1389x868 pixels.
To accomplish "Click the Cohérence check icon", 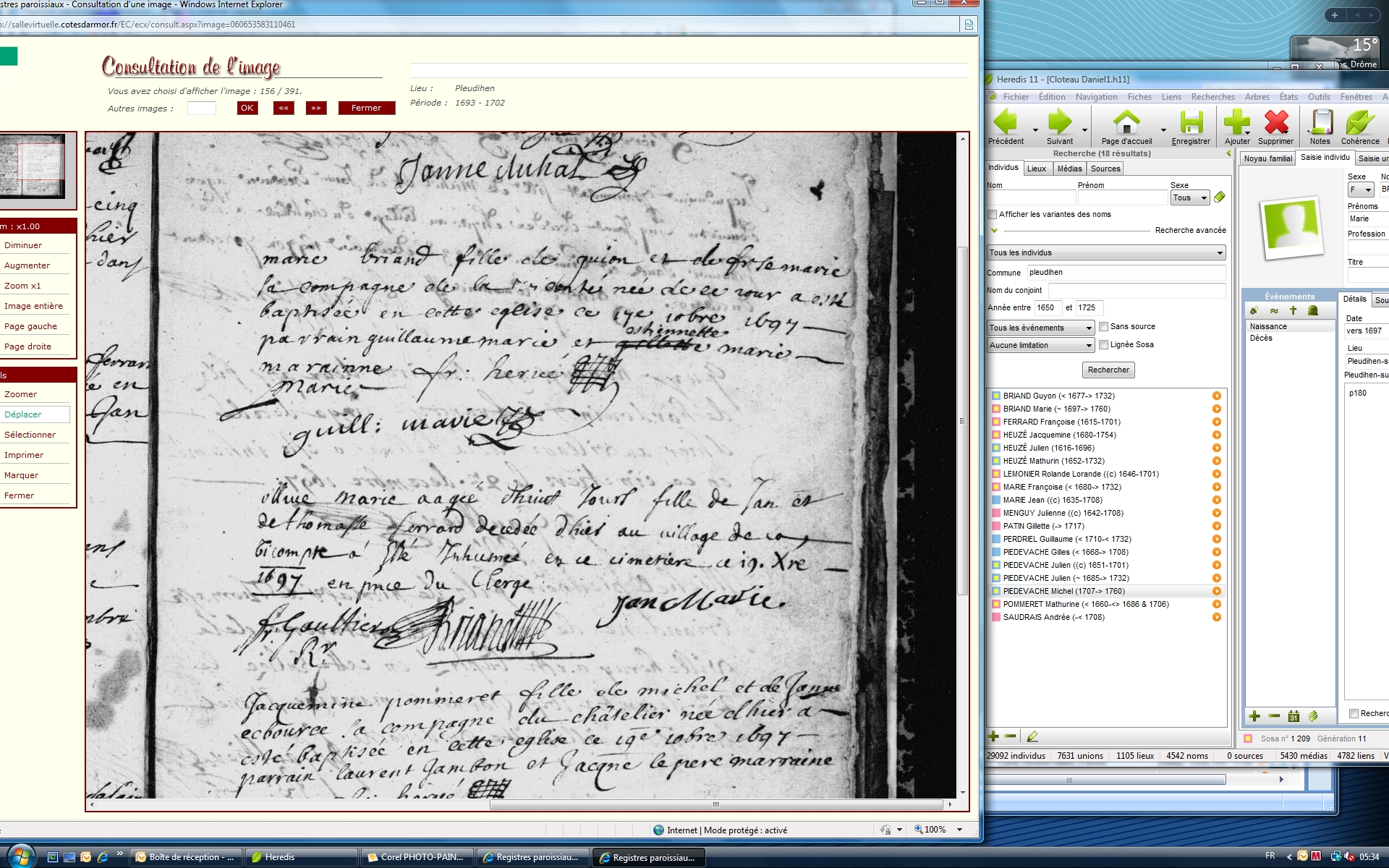I will pos(1360,122).
